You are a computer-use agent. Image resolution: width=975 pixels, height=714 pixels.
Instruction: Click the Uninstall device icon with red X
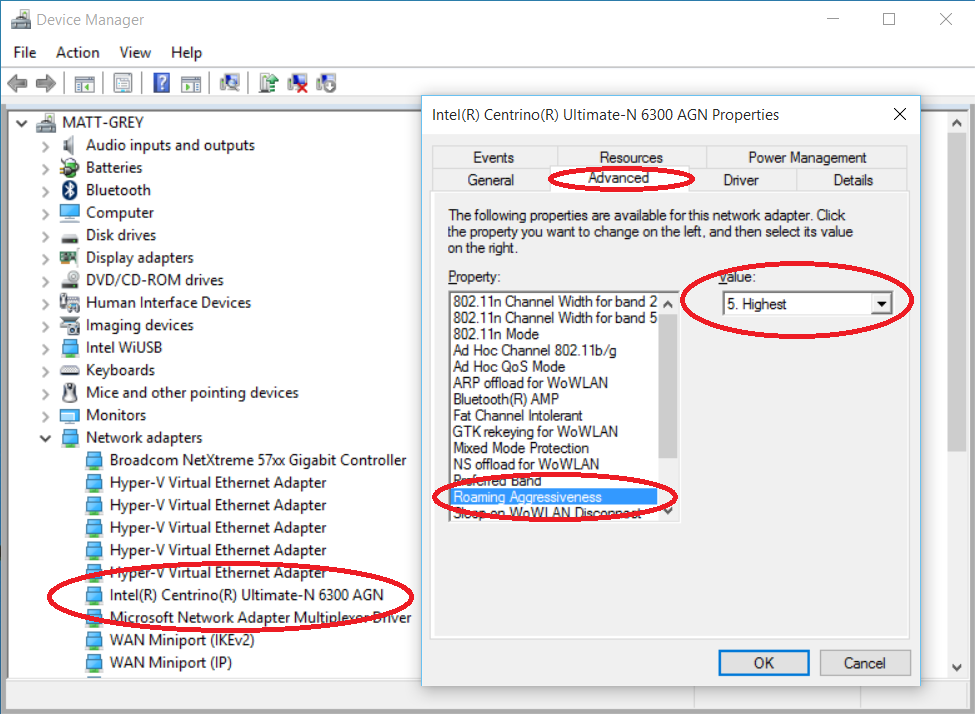tap(297, 83)
